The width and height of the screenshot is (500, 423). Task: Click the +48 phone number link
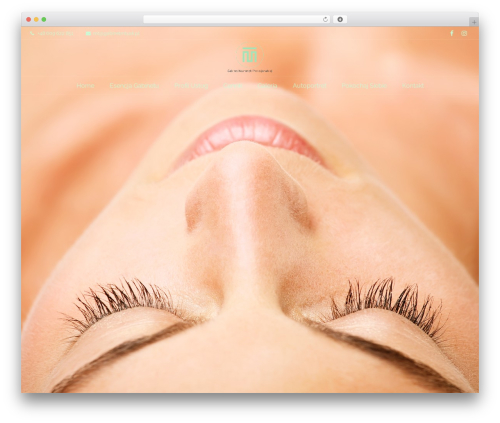55,33
